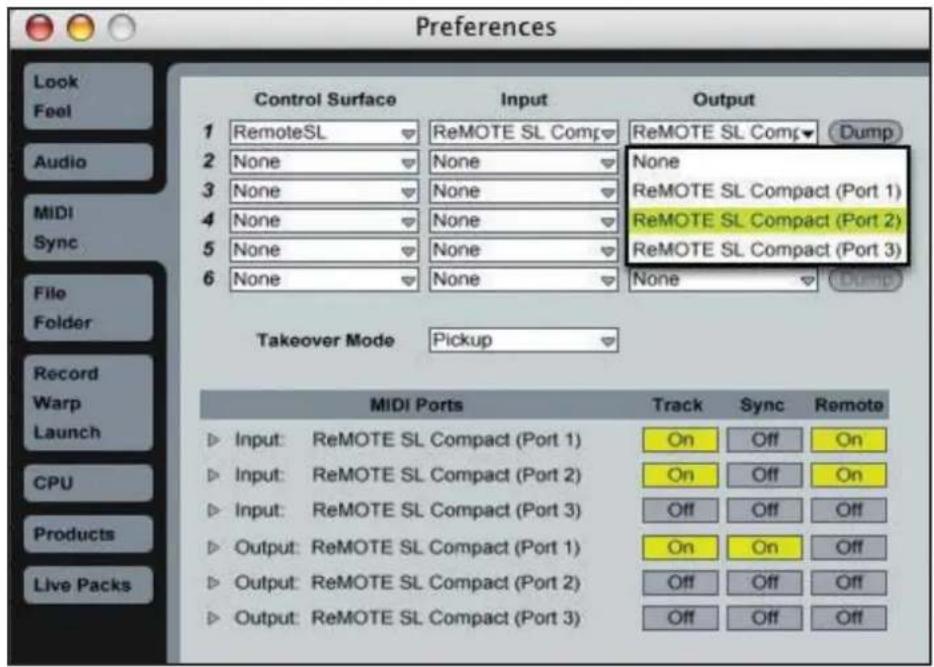The image size is (934, 667).
Task: Open Input dropdown for control surface 1
Action: (x=524, y=133)
